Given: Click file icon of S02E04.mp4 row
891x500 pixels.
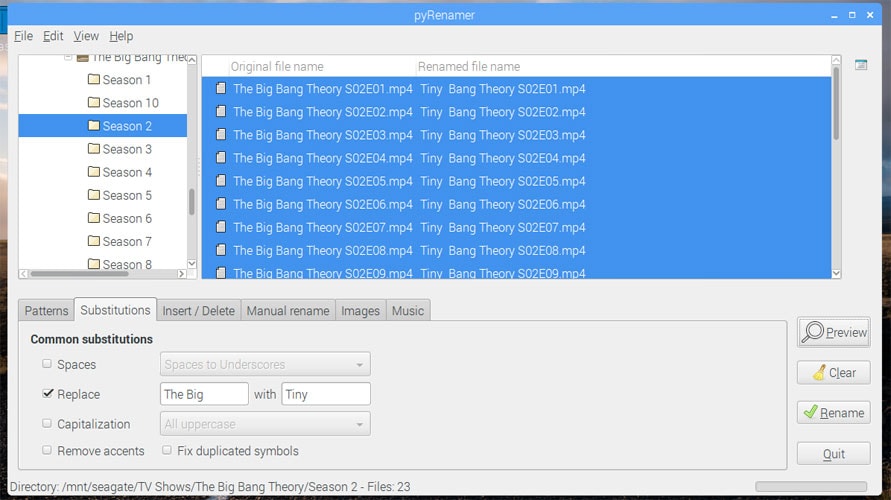Looking at the screenshot, I should [x=221, y=157].
